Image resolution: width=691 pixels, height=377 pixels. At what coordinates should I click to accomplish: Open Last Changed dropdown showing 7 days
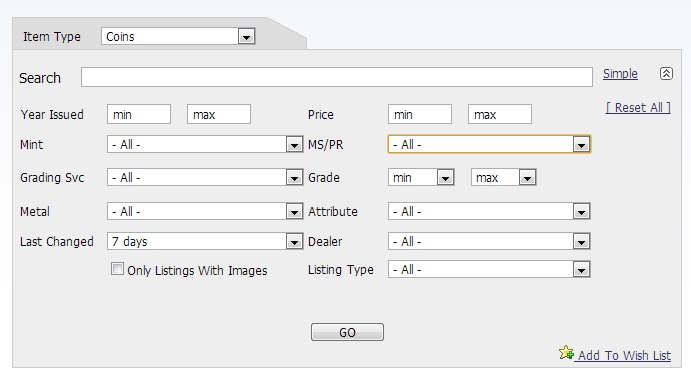(x=205, y=241)
